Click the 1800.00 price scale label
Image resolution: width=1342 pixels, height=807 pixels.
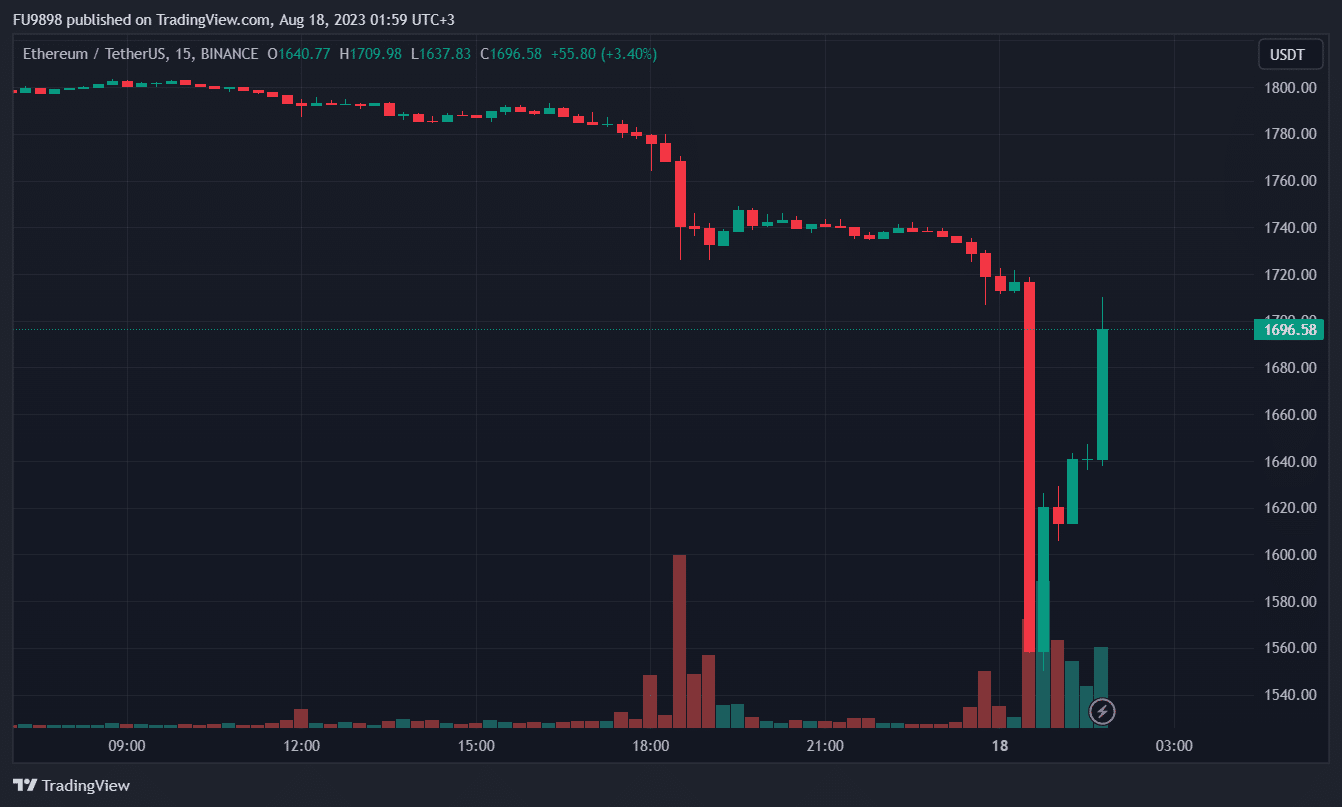click(1288, 88)
